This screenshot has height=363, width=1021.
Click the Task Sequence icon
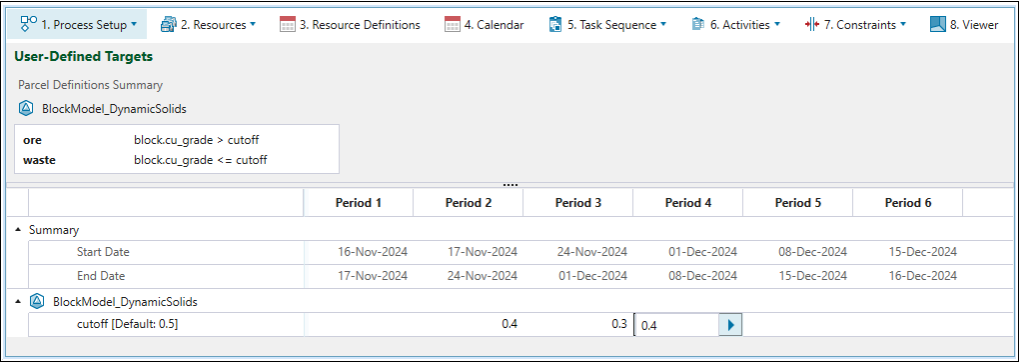[x=555, y=25]
